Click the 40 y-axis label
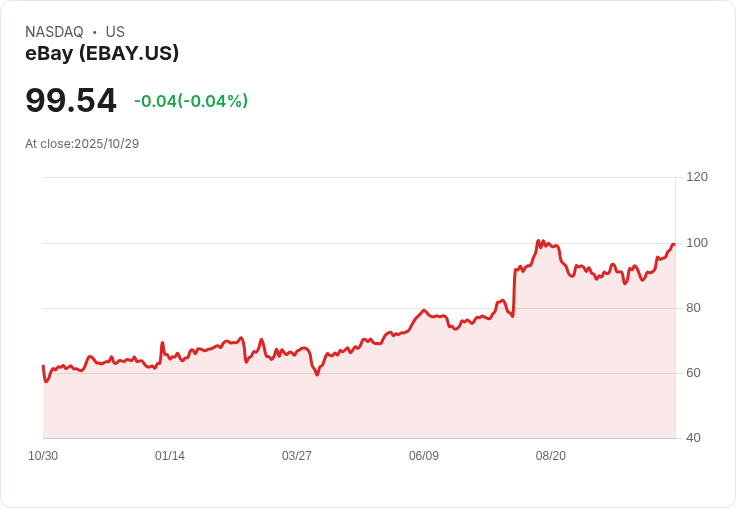The height and width of the screenshot is (508, 736). (693, 438)
